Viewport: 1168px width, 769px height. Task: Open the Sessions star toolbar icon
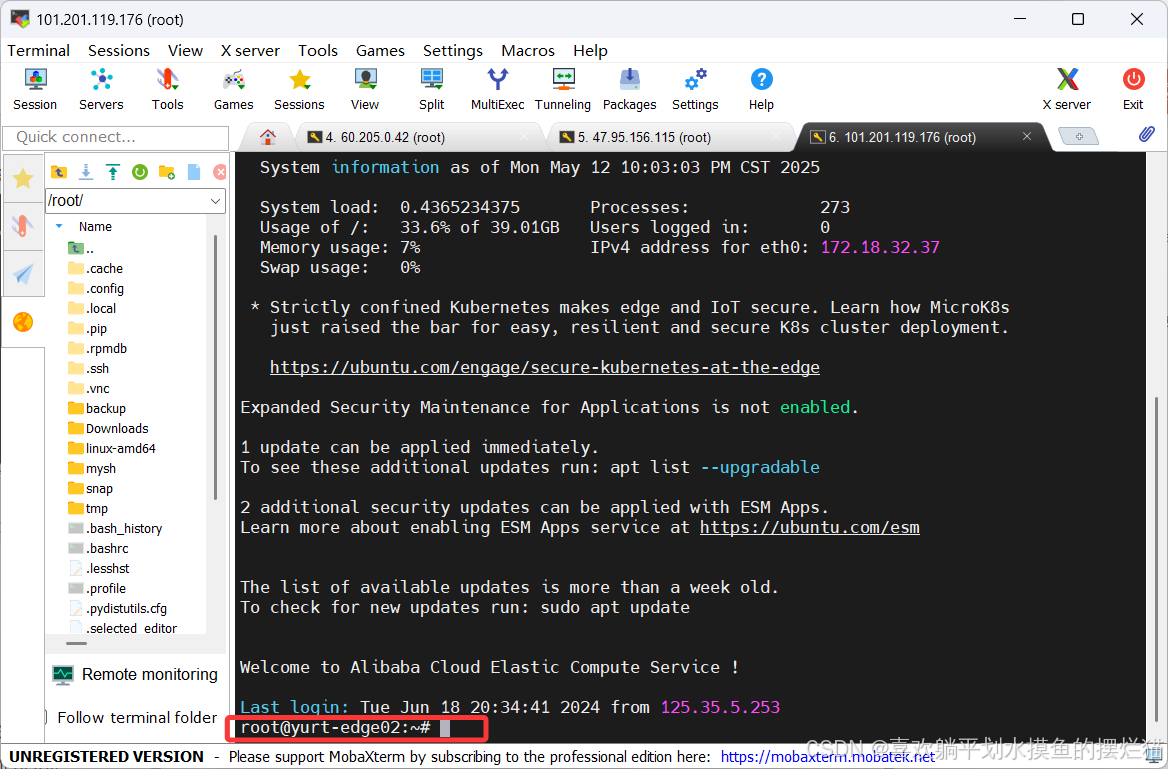(299, 89)
